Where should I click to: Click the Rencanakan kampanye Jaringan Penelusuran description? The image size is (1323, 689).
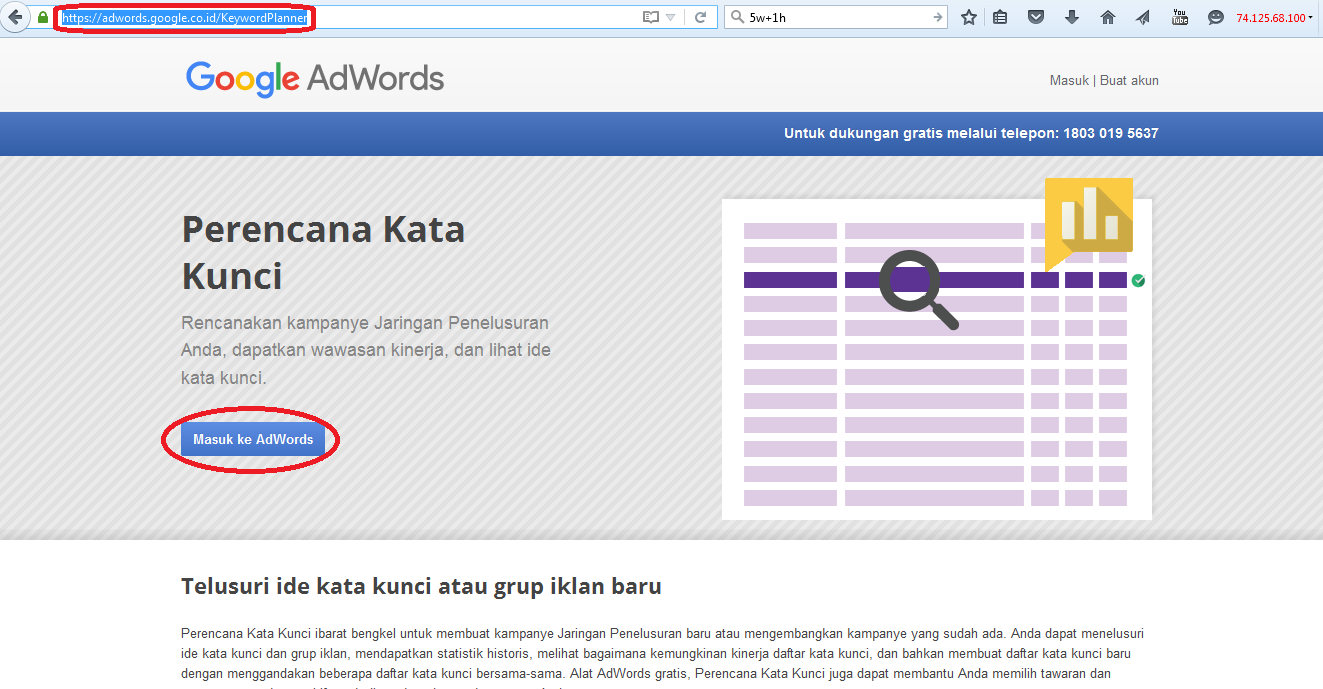click(366, 351)
